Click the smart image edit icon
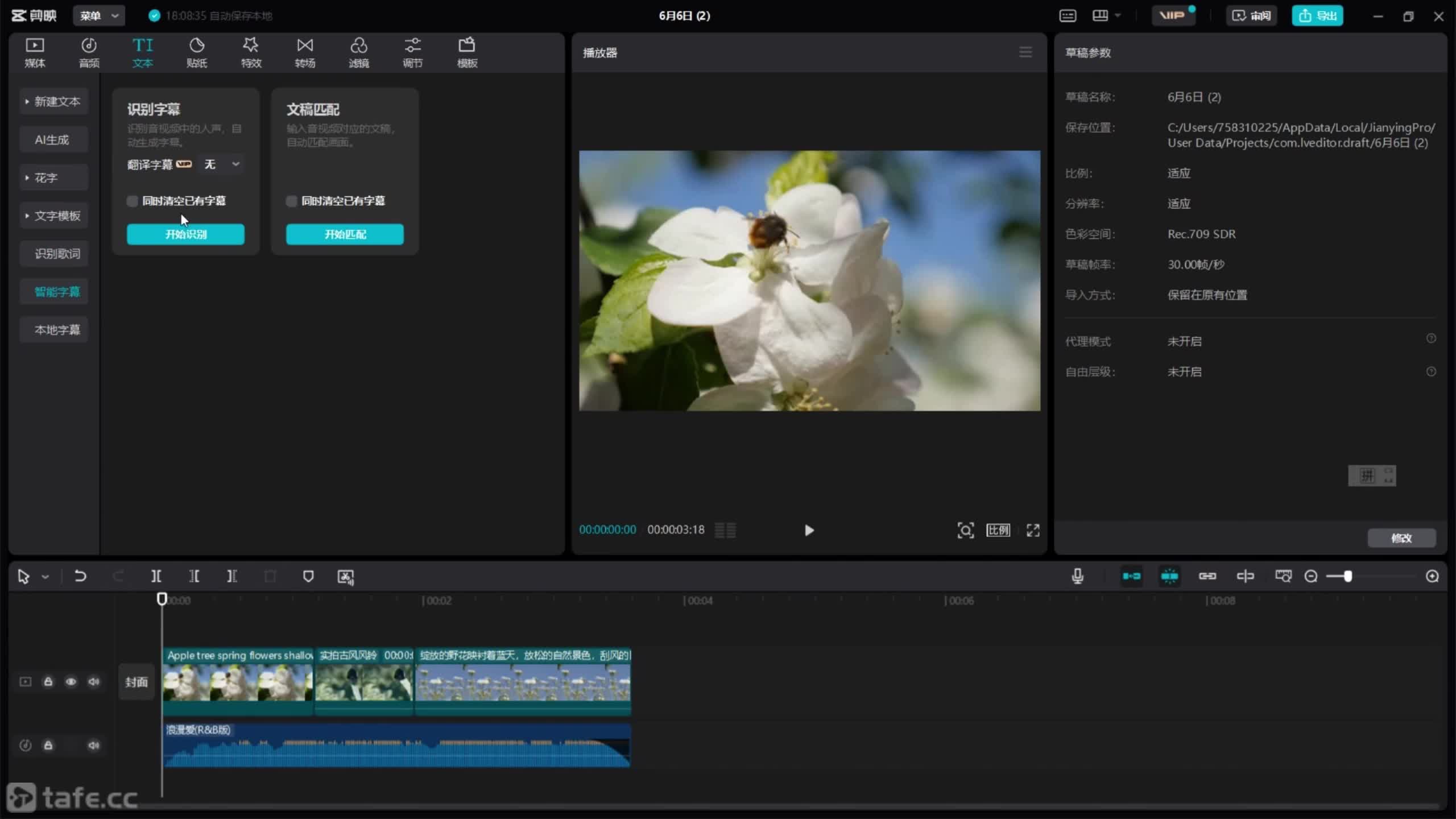Viewport: 1456px width, 819px height. coord(346,577)
